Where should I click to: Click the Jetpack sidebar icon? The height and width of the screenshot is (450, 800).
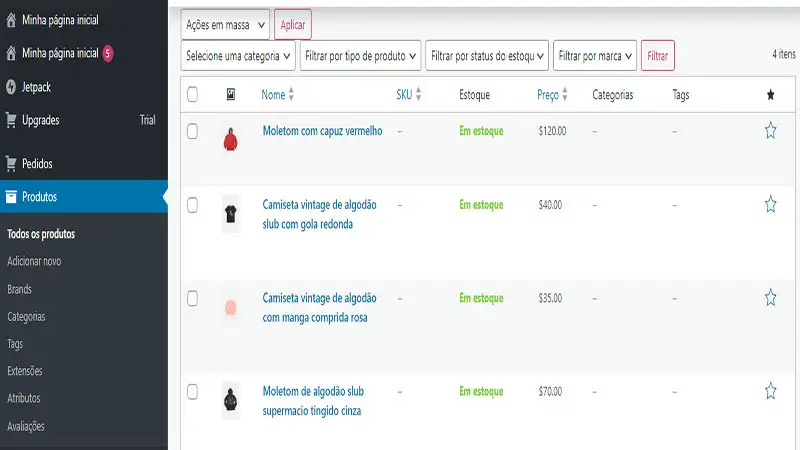(x=11, y=87)
